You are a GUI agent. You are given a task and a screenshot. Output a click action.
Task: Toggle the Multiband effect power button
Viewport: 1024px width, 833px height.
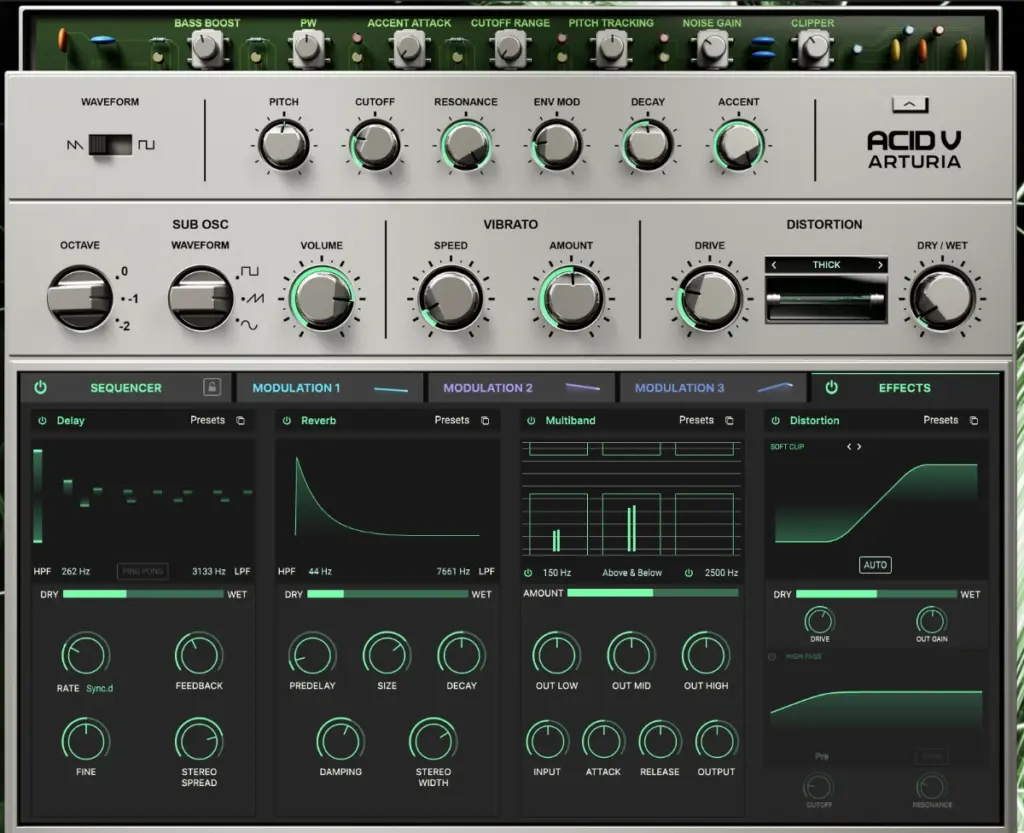point(531,420)
